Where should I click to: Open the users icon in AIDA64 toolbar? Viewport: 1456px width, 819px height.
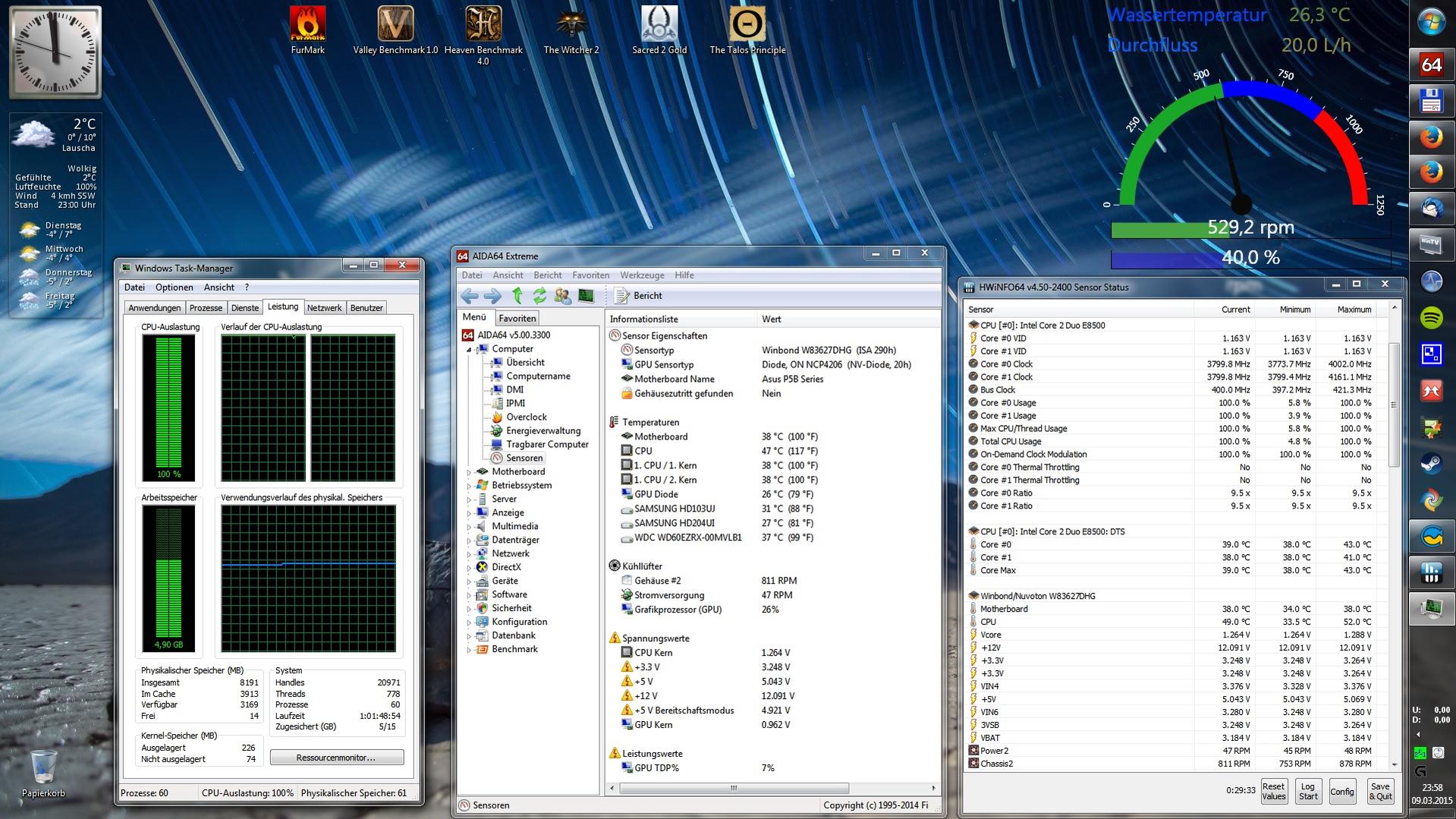(x=562, y=296)
